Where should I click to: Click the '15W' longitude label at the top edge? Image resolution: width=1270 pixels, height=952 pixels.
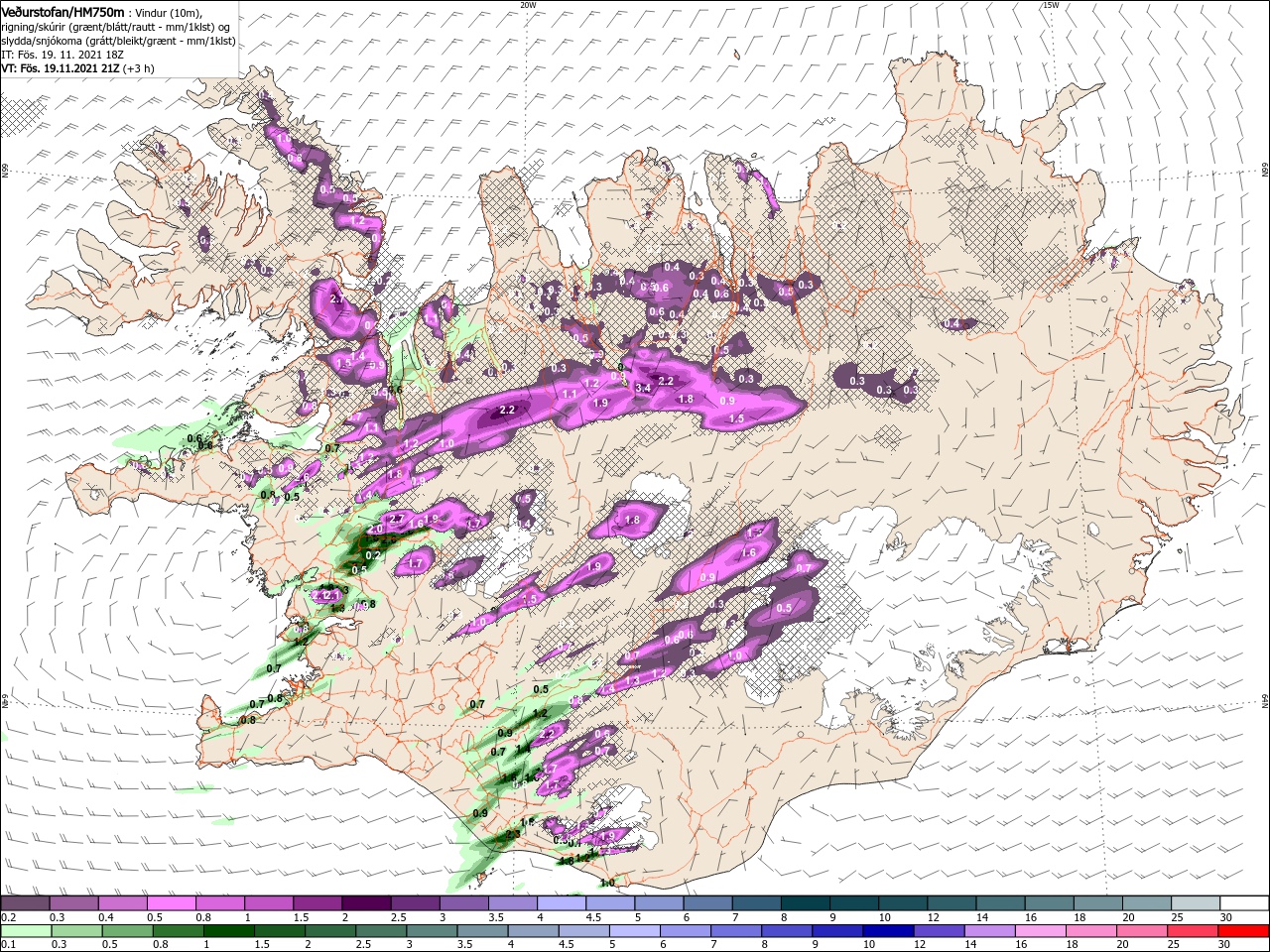1051,5
